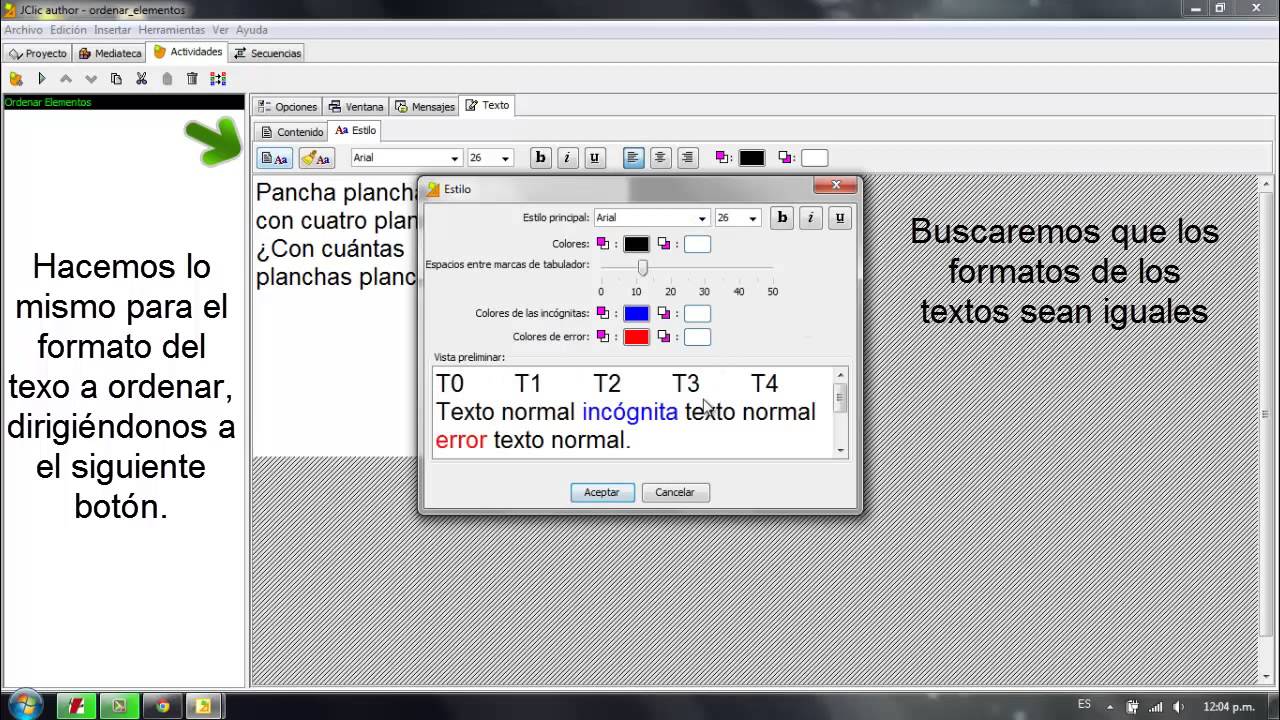Viewport: 1280px width, 720px height.
Task: Move activity up with the arrow icon
Action: coord(66,78)
